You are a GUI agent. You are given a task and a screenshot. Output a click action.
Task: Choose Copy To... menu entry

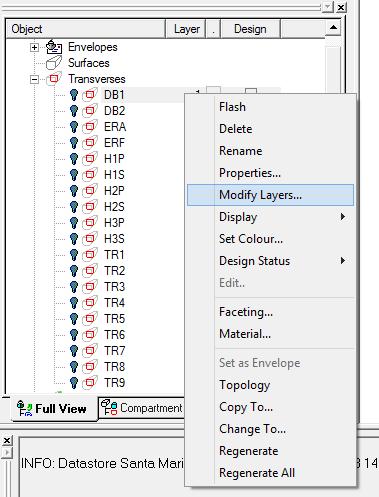pos(270,407)
